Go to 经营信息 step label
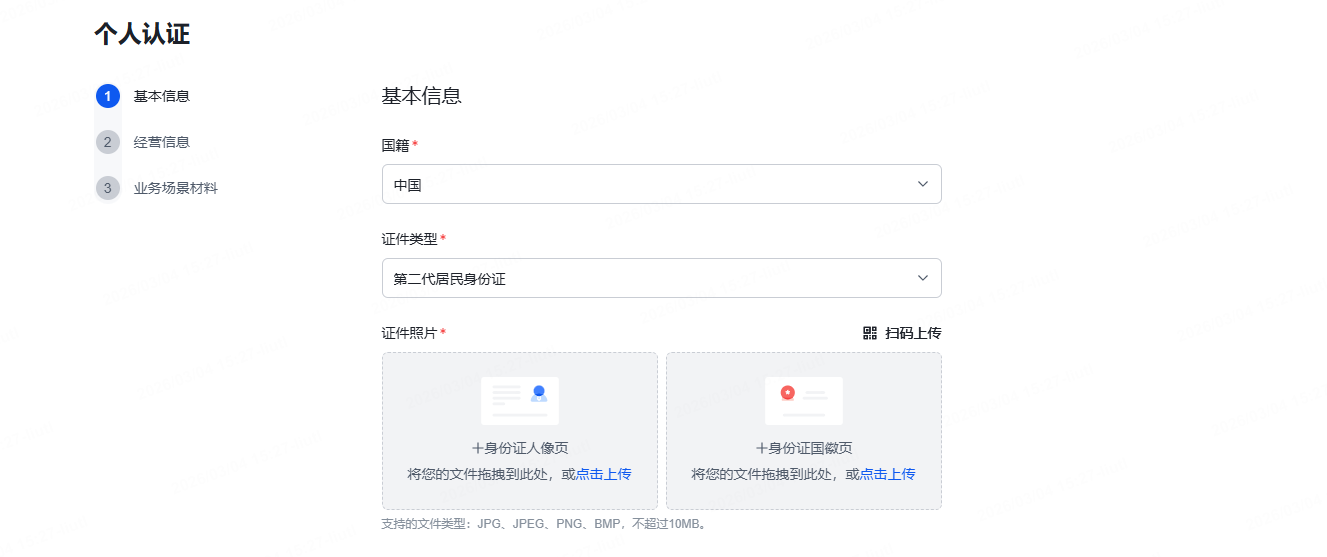This screenshot has width=1327, height=557. [x=162, y=142]
